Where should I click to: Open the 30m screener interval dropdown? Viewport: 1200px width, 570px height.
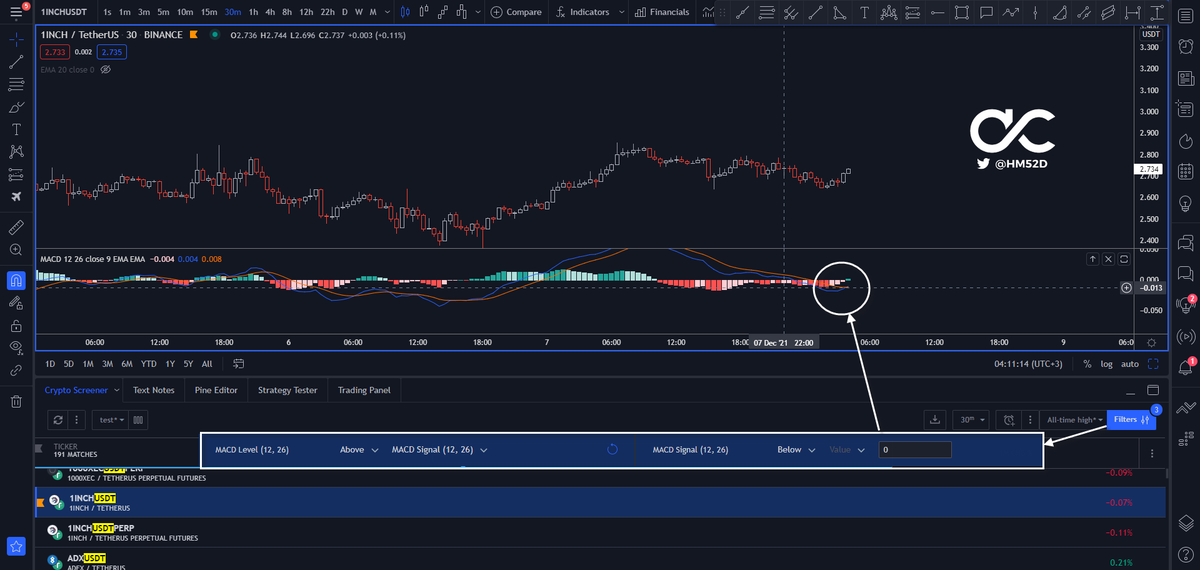point(970,420)
